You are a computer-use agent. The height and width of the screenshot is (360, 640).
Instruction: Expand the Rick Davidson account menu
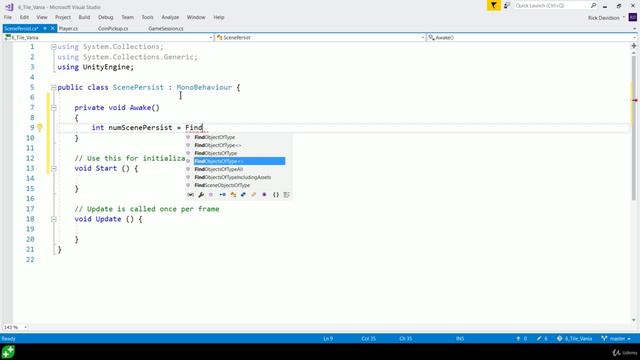[624, 18]
